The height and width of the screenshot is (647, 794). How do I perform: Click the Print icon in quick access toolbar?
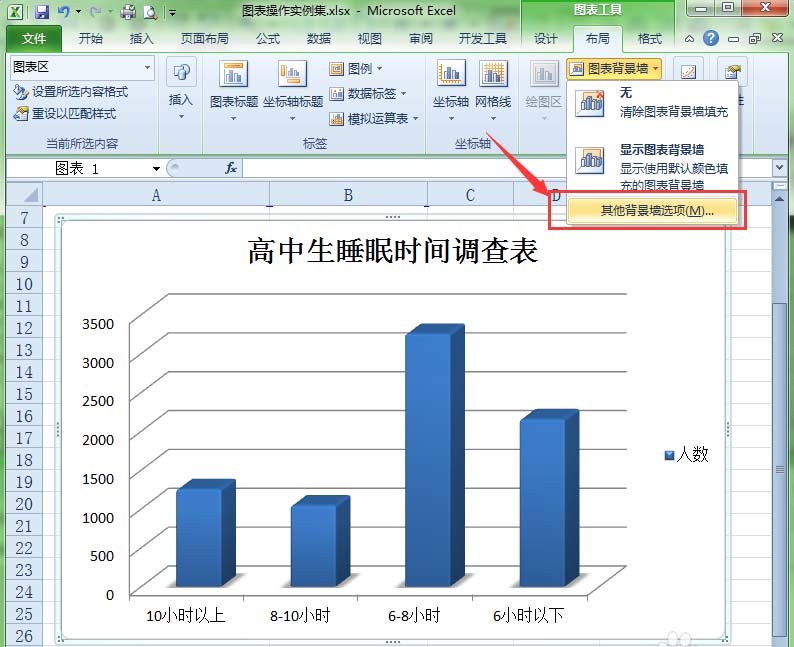pos(128,11)
